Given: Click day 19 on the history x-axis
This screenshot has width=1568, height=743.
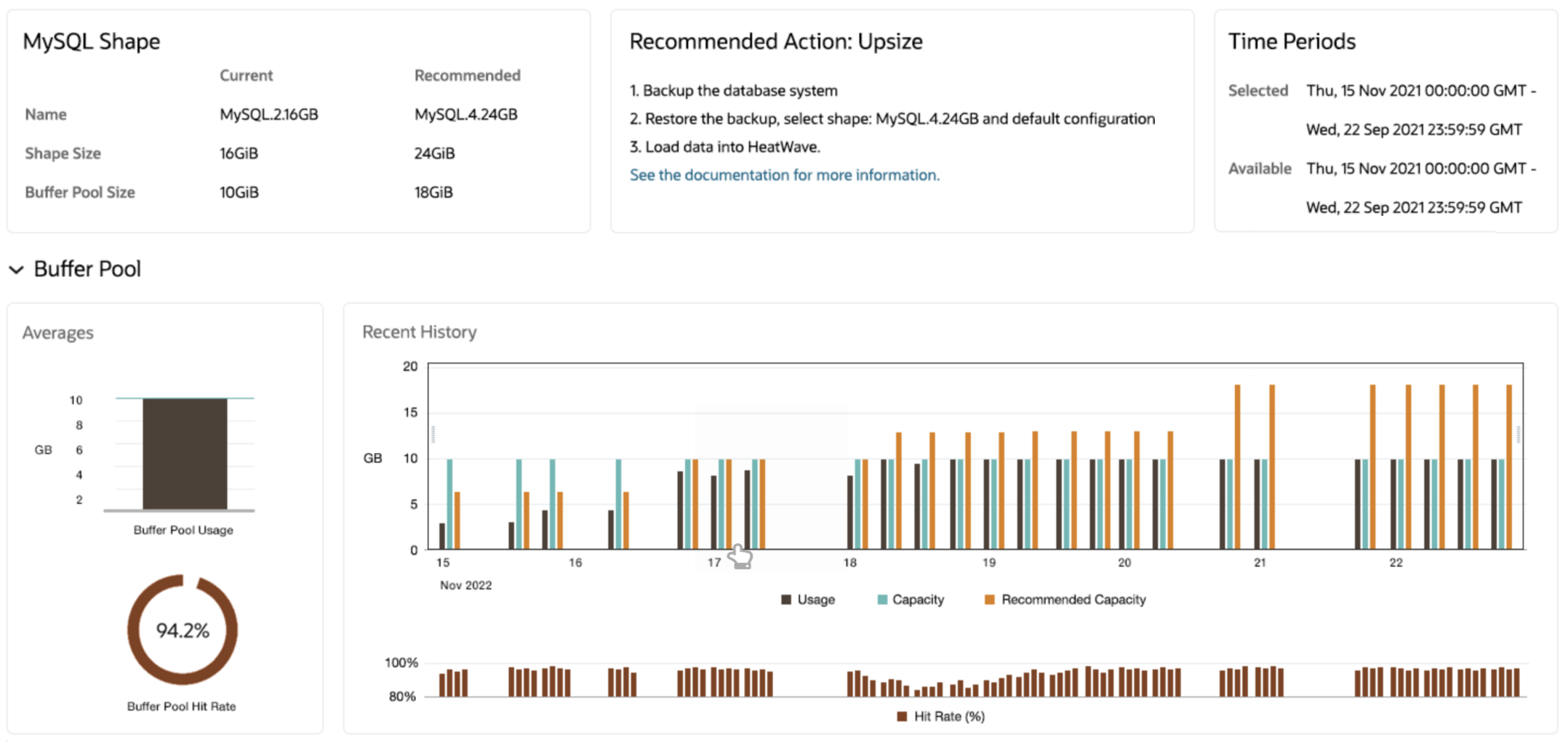Looking at the screenshot, I should 989,563.
